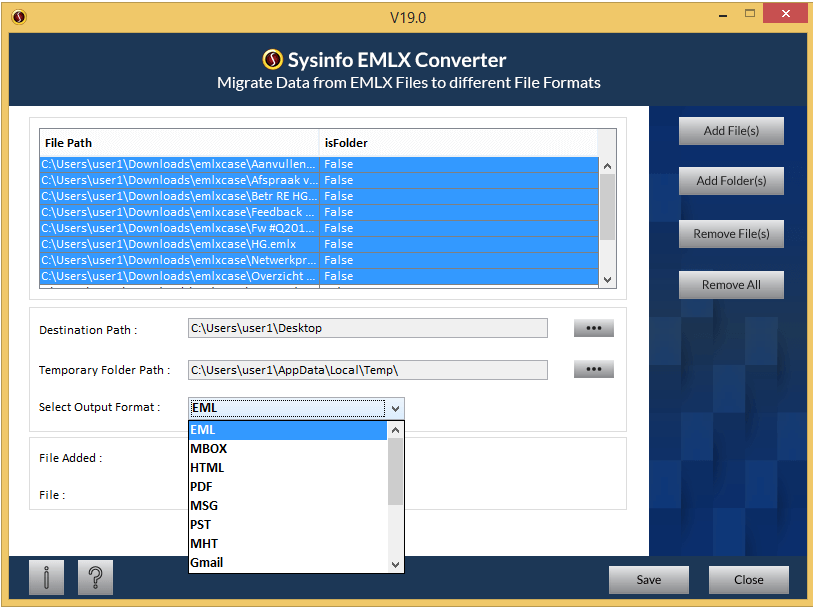The height and width of the screenshot is (607, 813).
Task: Select the Afspraak v... file row
Action: tap(319, 180)
